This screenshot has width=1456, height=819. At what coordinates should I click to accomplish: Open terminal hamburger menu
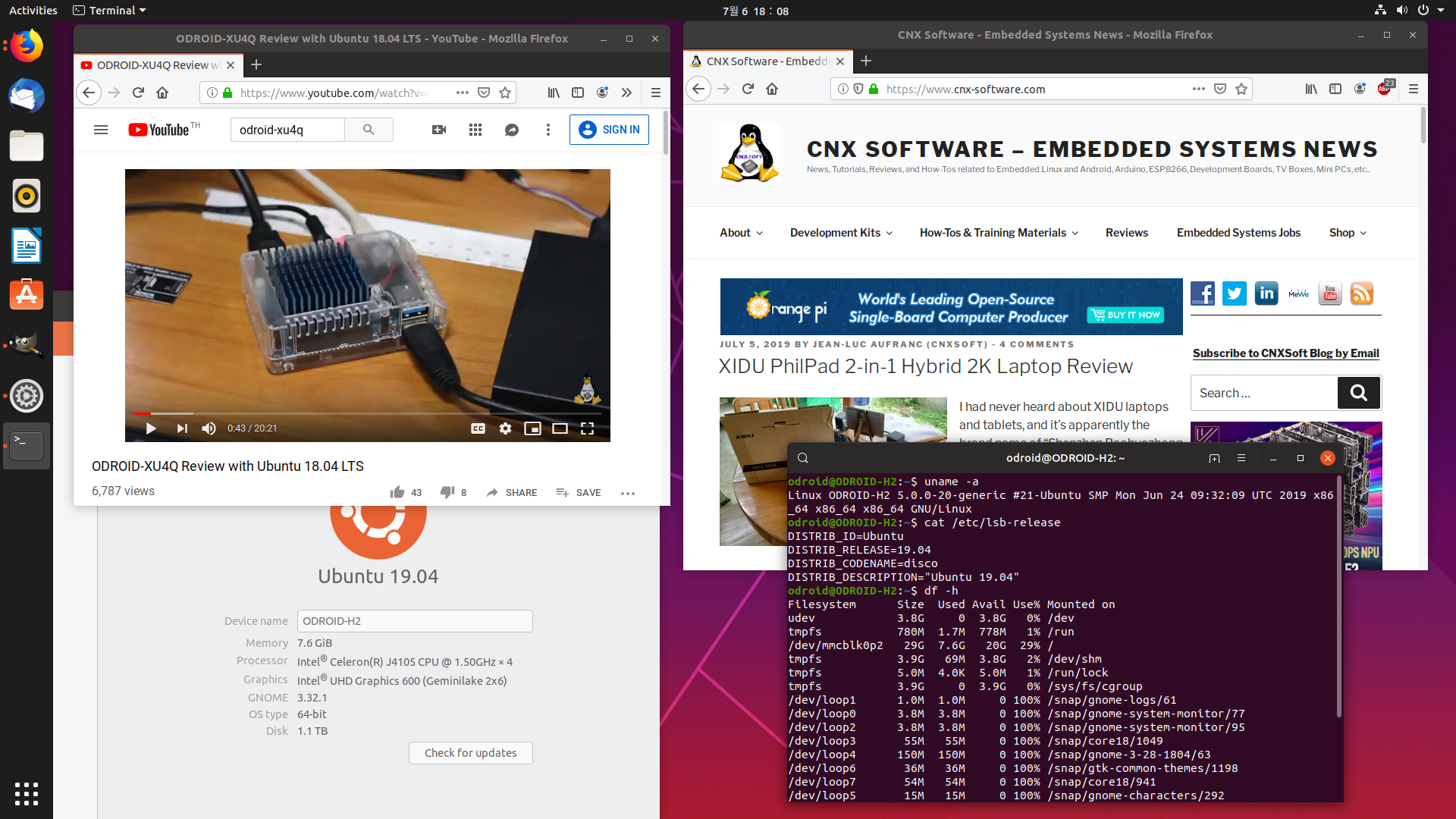tap(1241, 458)
